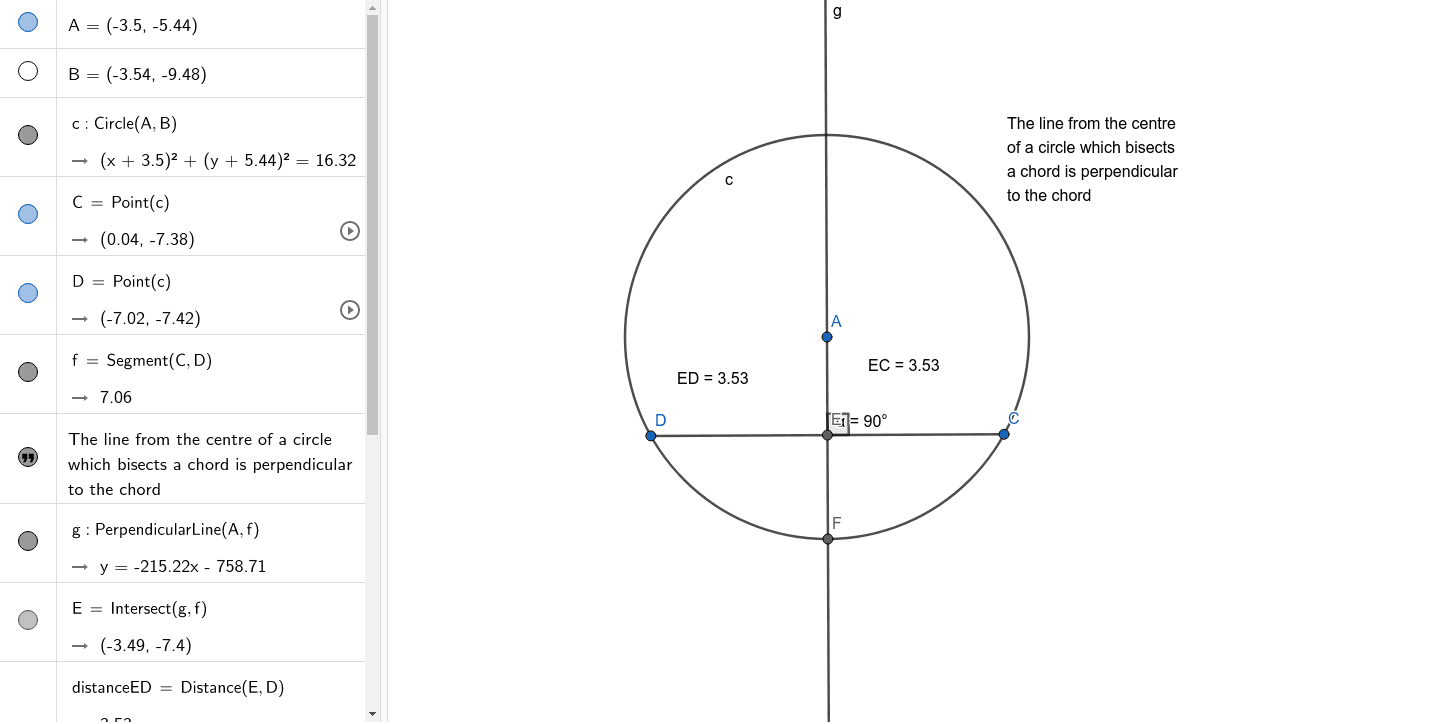Select the g : PerpendicularLine(A, f) definition
Image resolution: width=1440 pixels, height=724 pixels.
point(166,529)
